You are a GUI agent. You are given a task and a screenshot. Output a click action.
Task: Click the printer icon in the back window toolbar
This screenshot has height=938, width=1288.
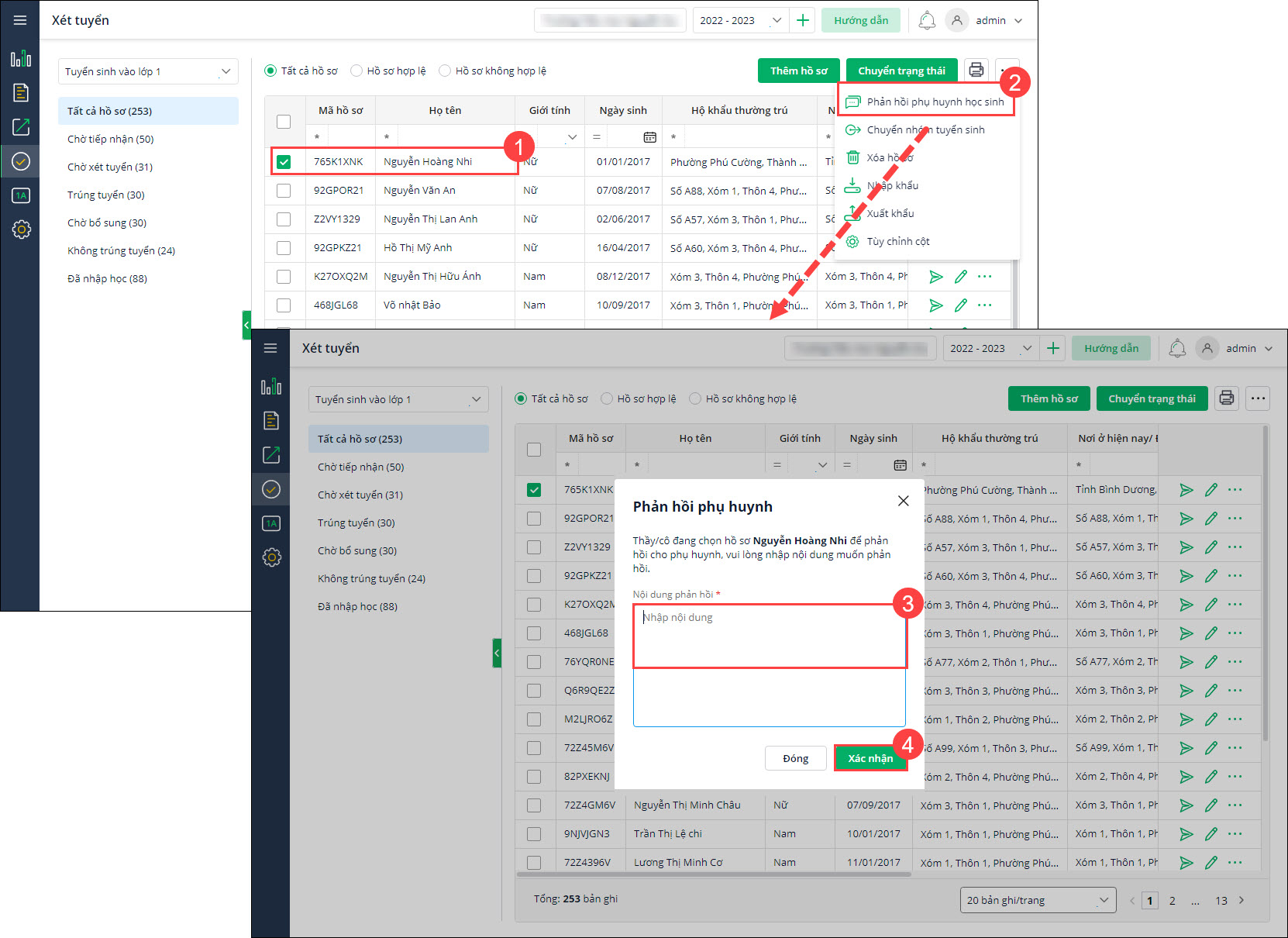tap(976, 71)
